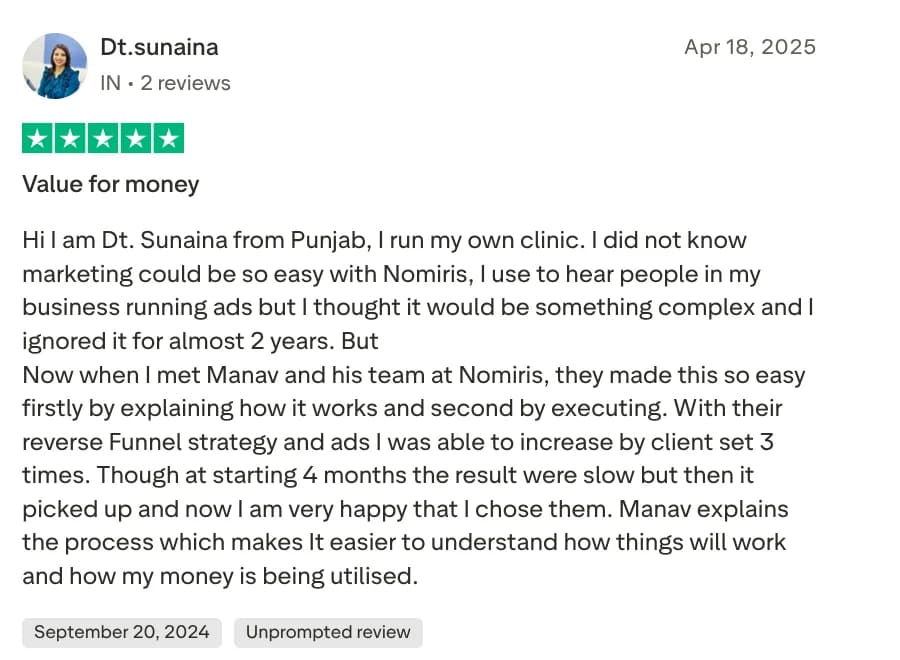Click the line starting "picked up and now"

405,509
